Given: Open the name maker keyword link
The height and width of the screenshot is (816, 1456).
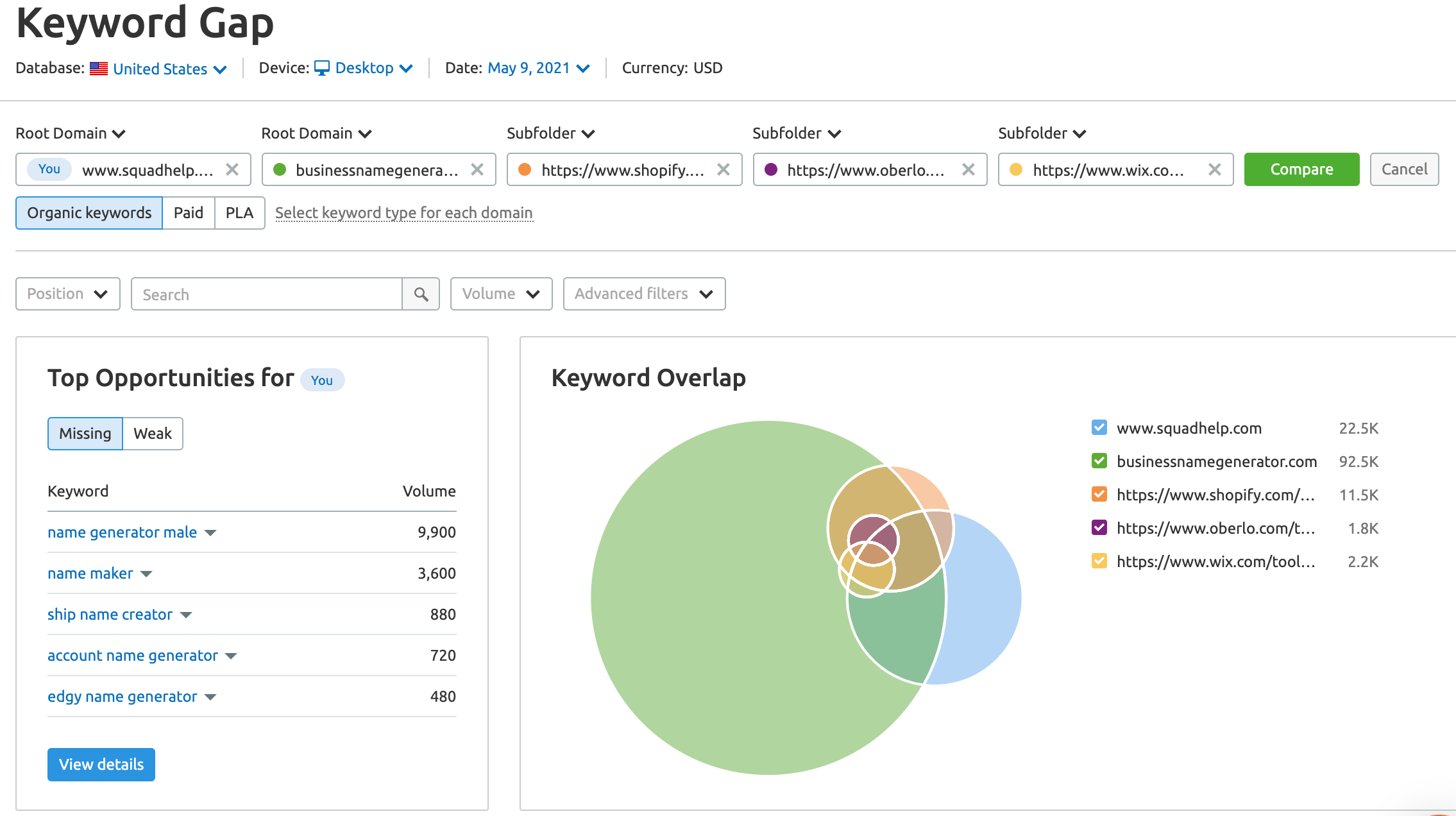Looking at the screenshot, I should tap(90, 574).
